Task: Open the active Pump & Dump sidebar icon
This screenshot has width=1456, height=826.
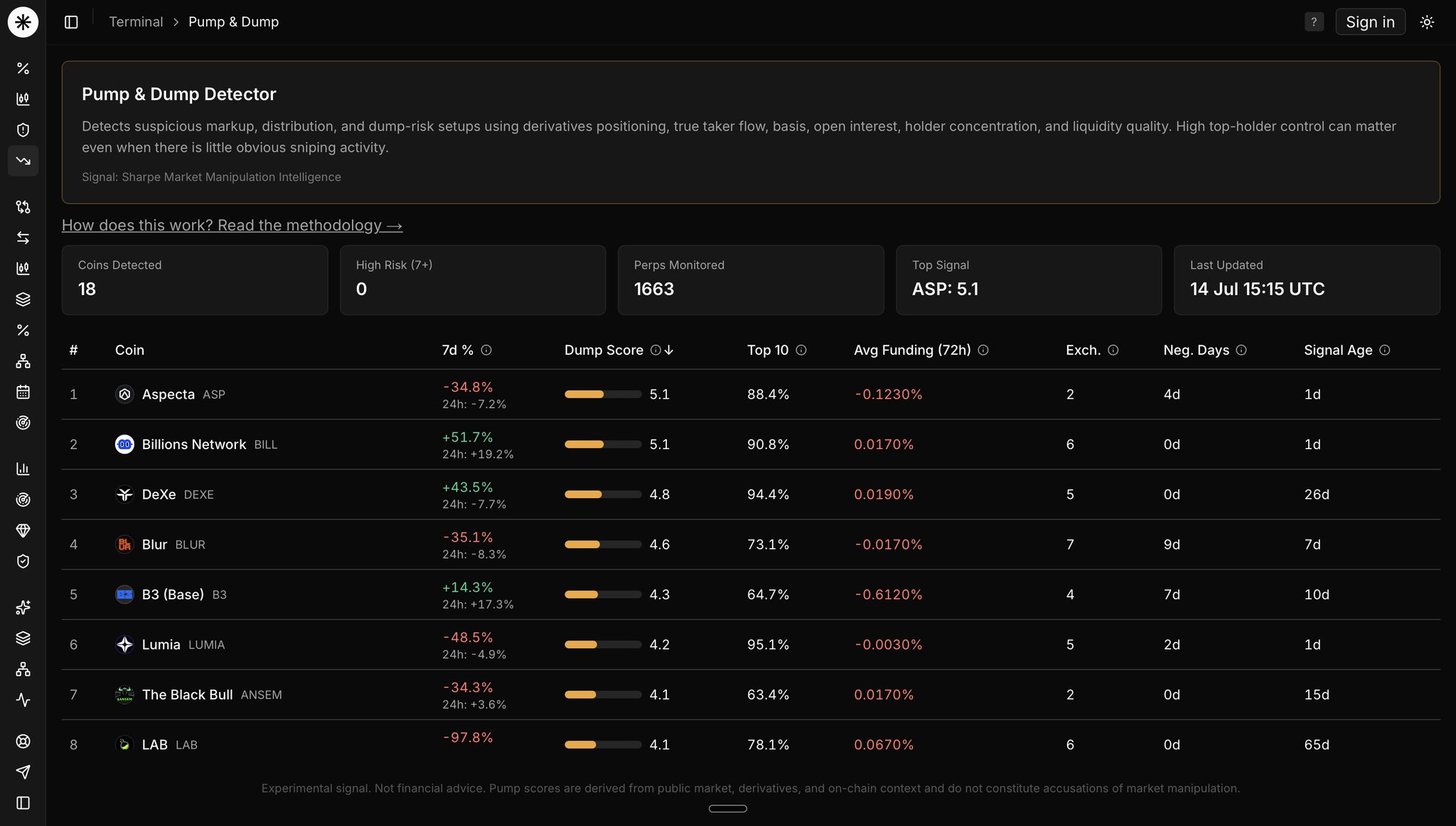Action: point(23,161)
